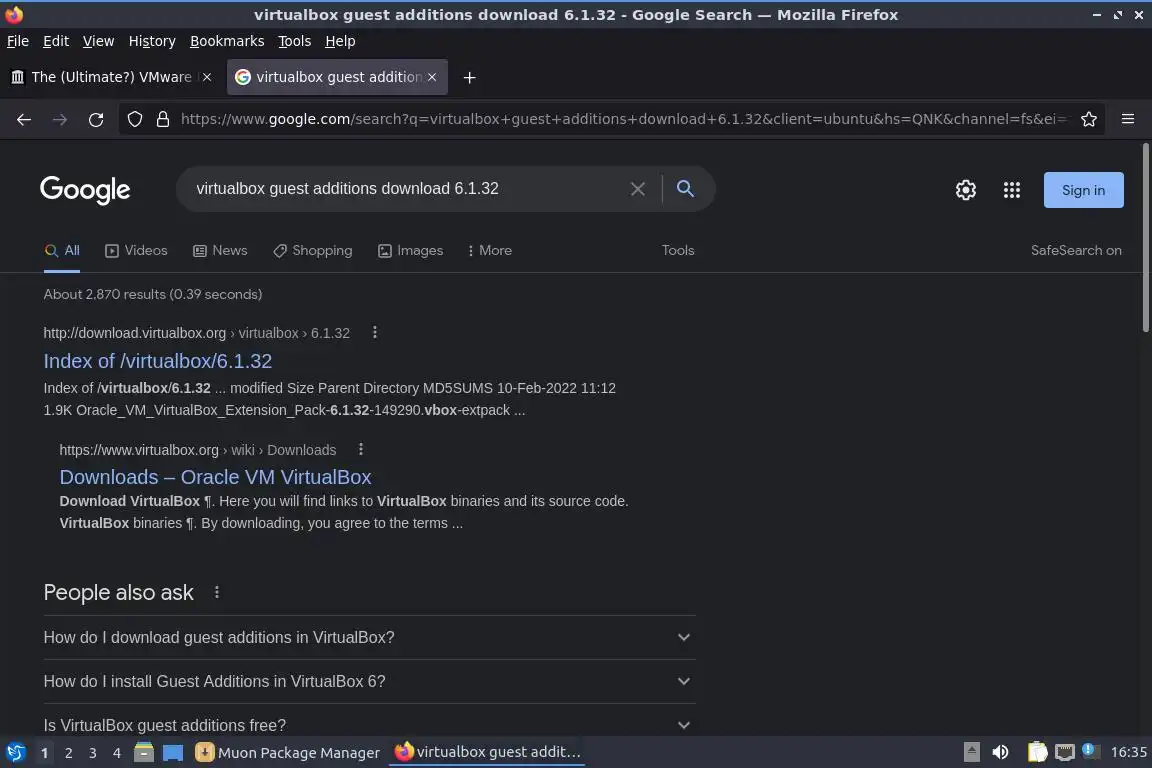
Task: Open the clipboard tray icon
Action: click(x=1037, y=753)
